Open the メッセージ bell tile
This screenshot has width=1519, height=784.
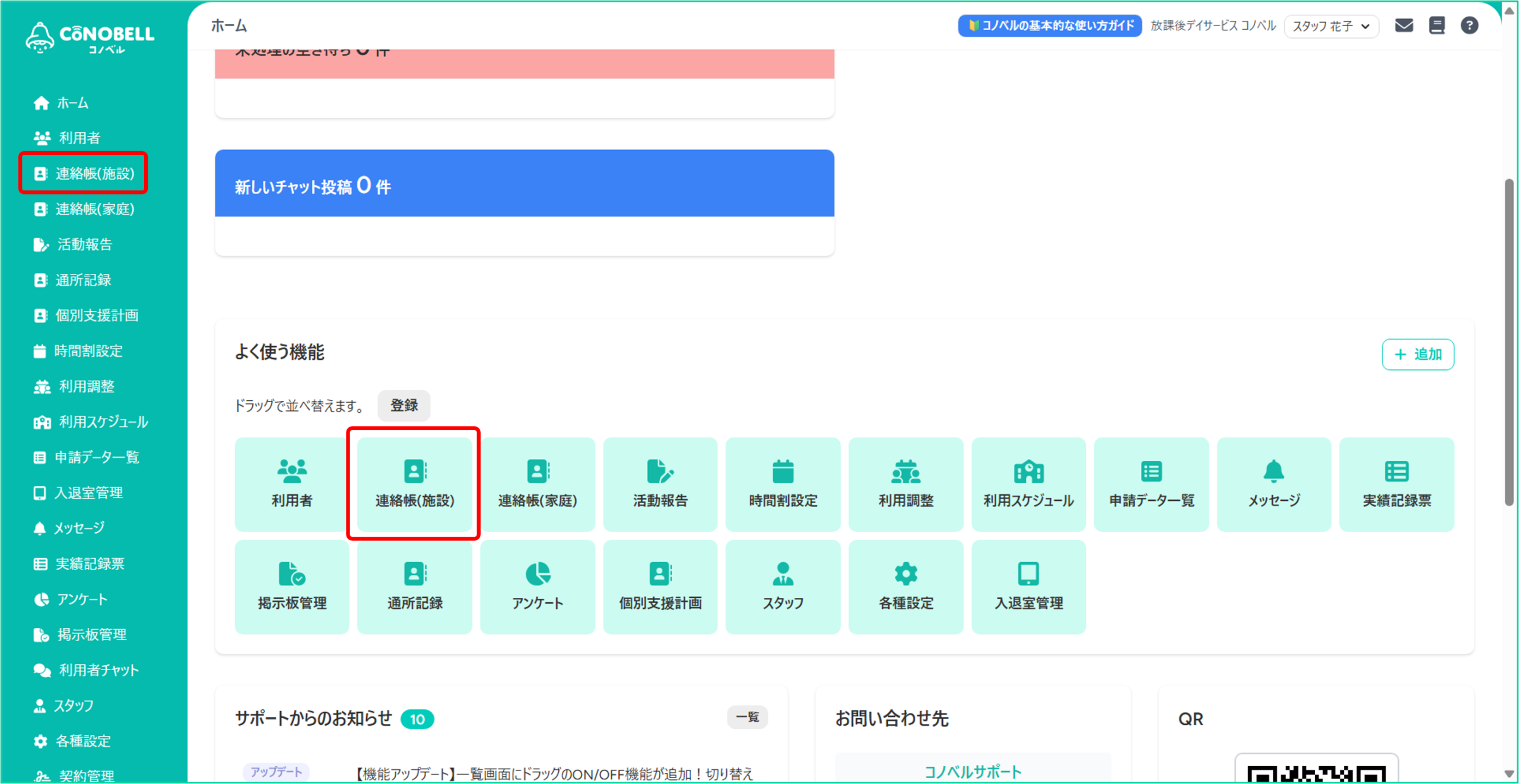click(1273, 484)
